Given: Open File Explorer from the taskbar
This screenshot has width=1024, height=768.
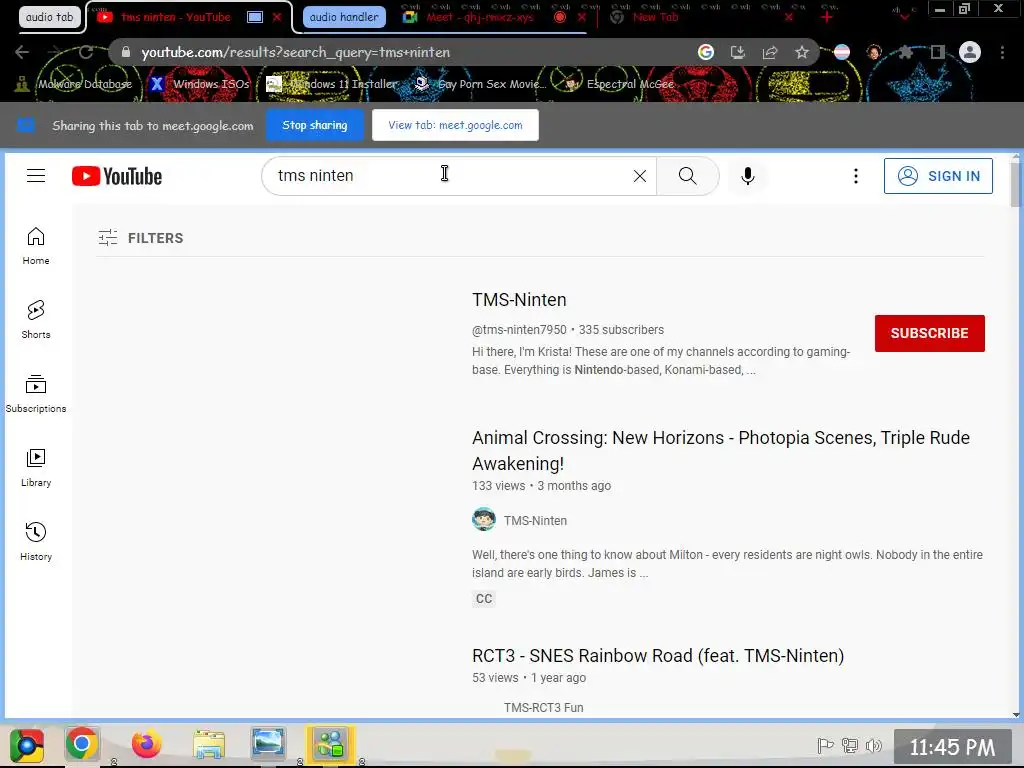Looking at the screenshot, I should click(209, 744).
